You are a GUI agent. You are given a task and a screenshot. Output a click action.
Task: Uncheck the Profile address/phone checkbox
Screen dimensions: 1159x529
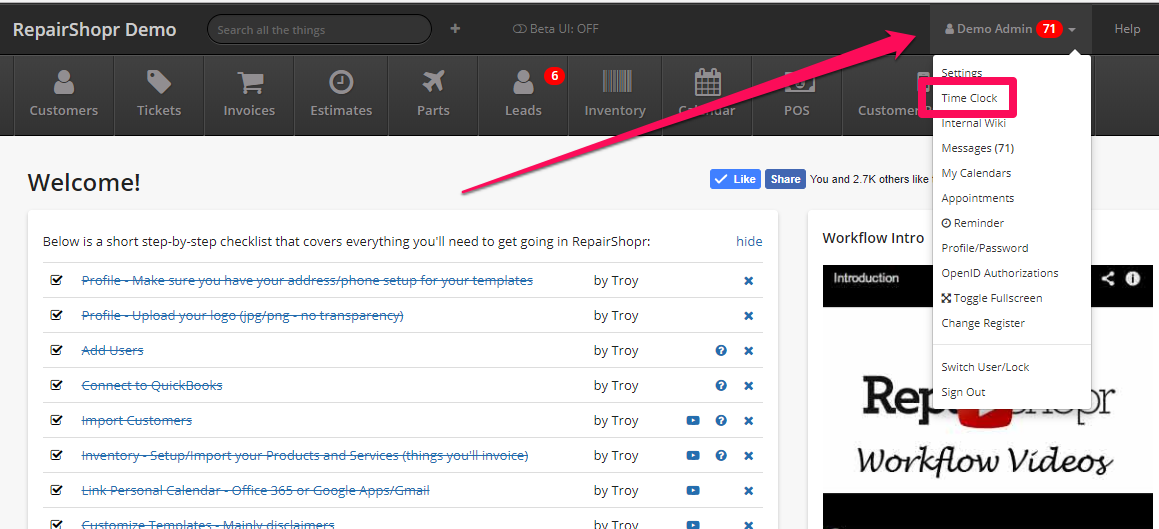tap(56, 280)
